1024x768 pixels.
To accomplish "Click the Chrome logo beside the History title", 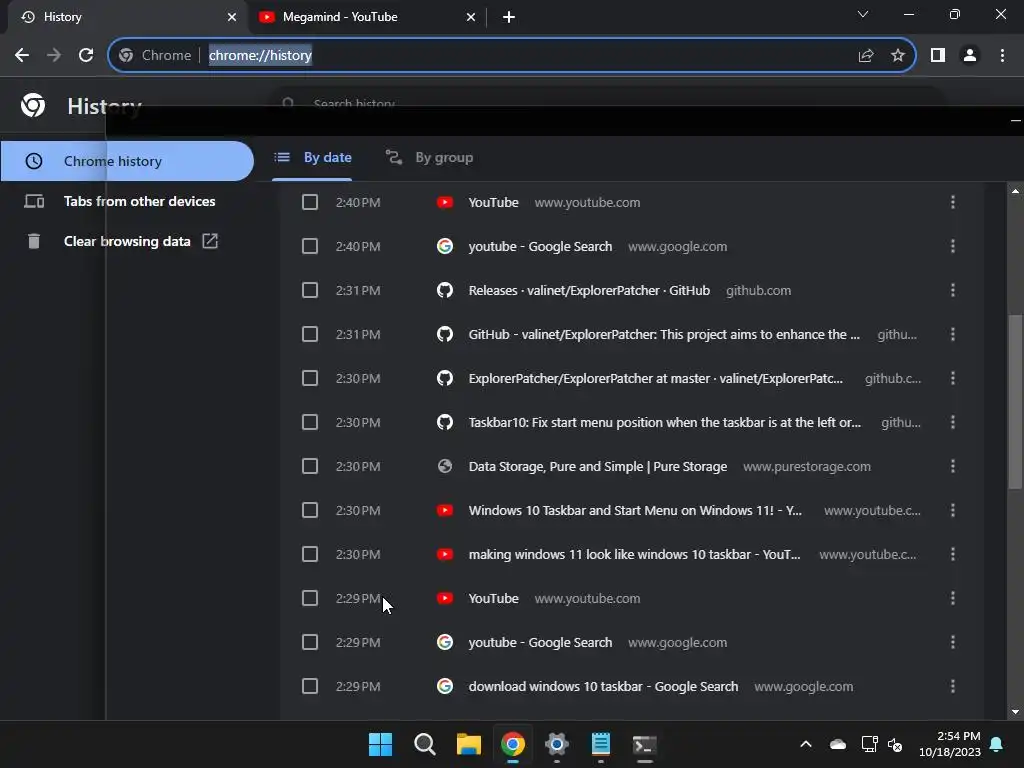I will tap(33, 105).
